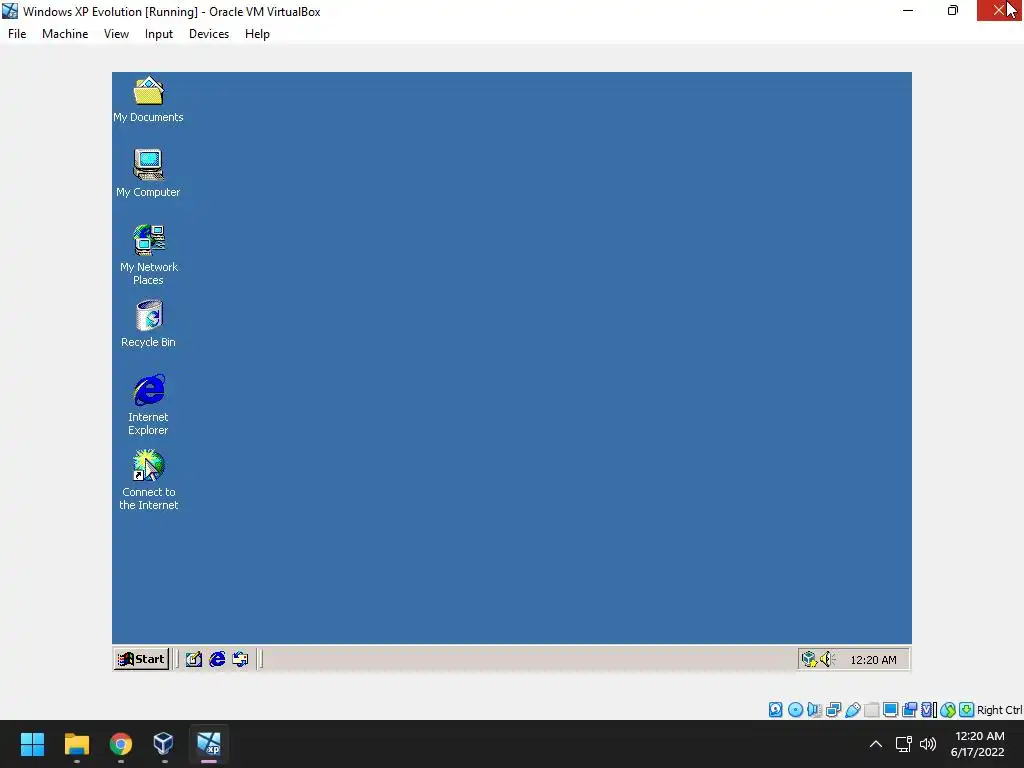Open File Explorer from host taskbar
The width and height of the screenshot is (1024, 768).
[76, 744]
